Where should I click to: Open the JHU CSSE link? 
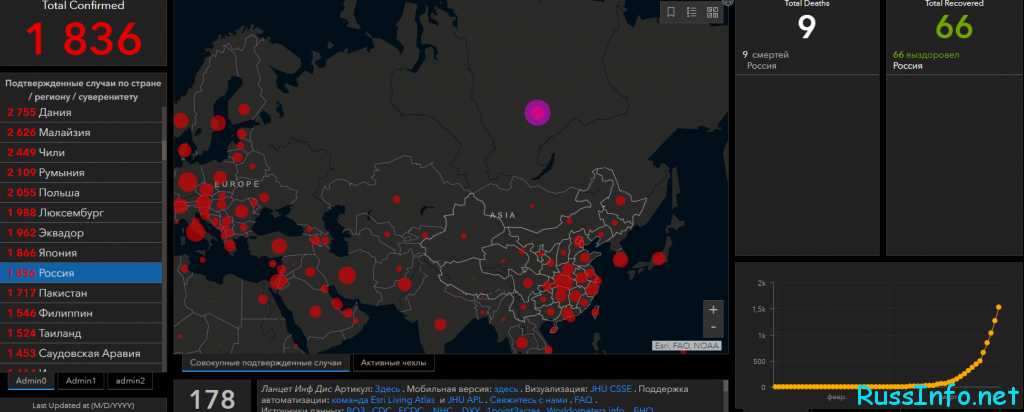[x=611, y=388]
